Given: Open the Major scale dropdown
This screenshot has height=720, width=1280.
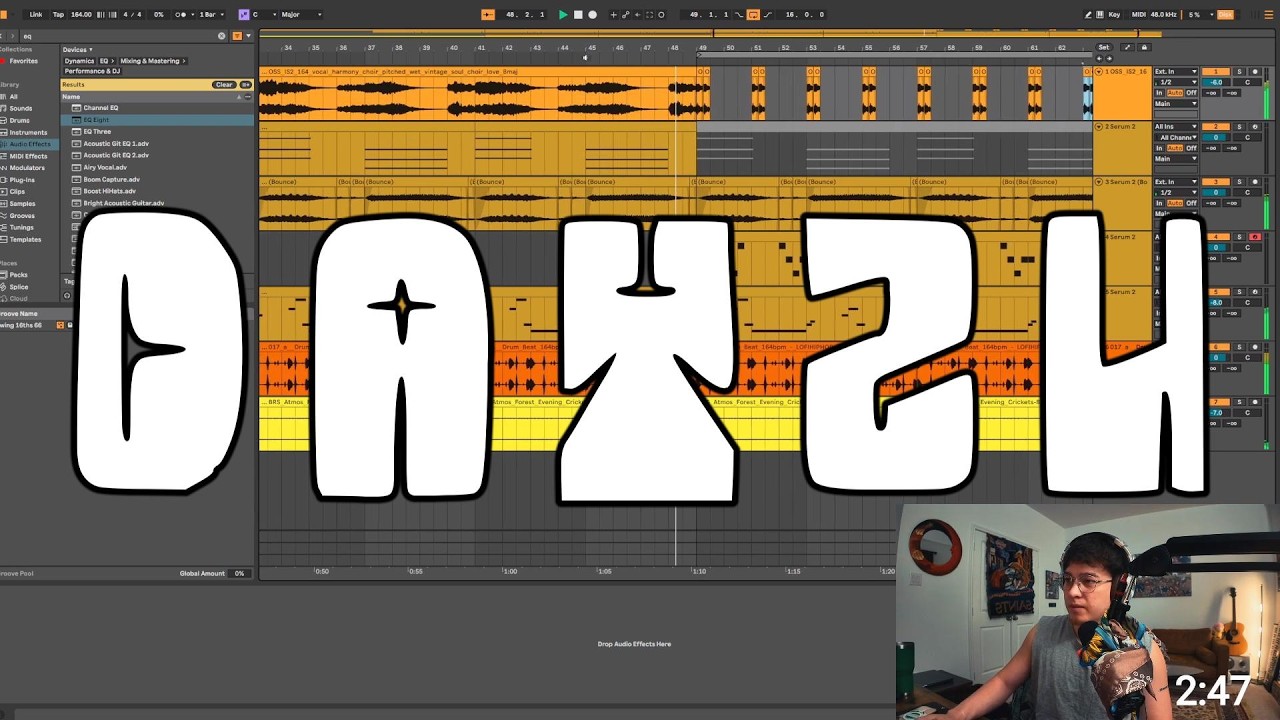Looking at the screenshot, I should [302, 15].
